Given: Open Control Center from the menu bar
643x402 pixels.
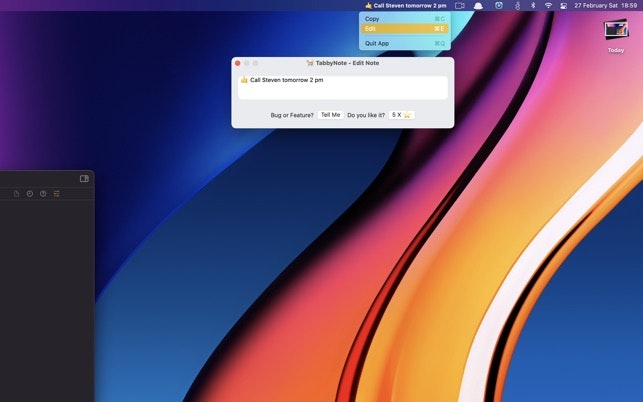Looking at the screenshot, I should pos(563,6).
